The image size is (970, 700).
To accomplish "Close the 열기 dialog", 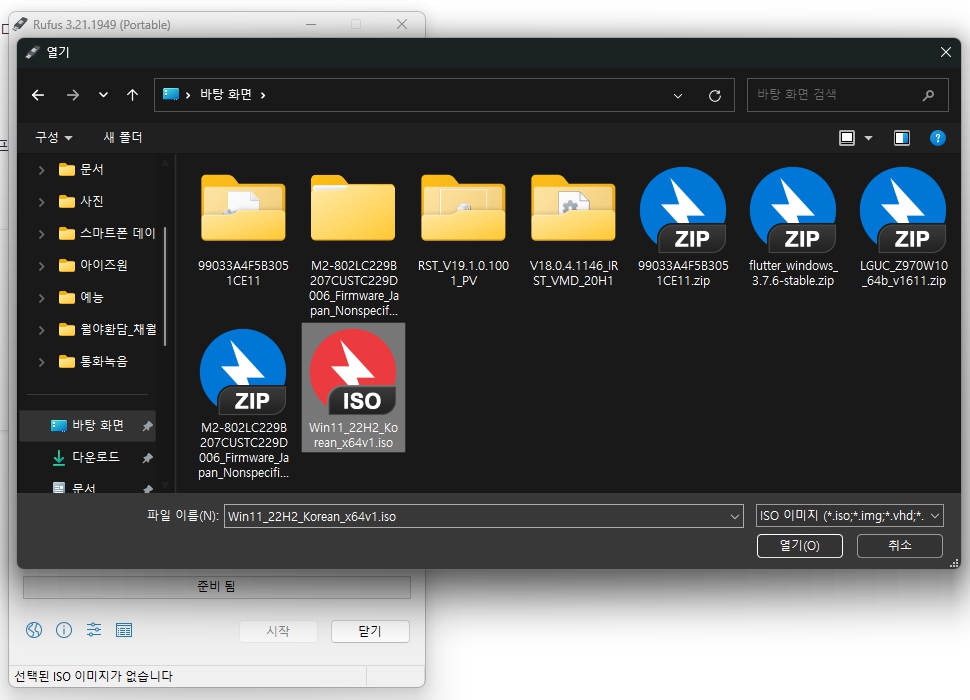I will 946,53.
